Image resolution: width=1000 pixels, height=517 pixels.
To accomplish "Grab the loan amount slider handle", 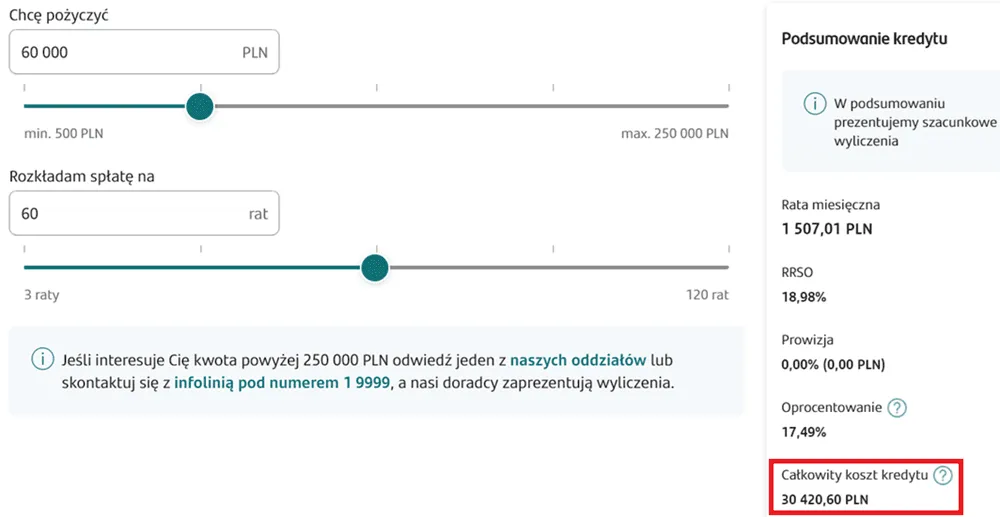I will [200, 106].
